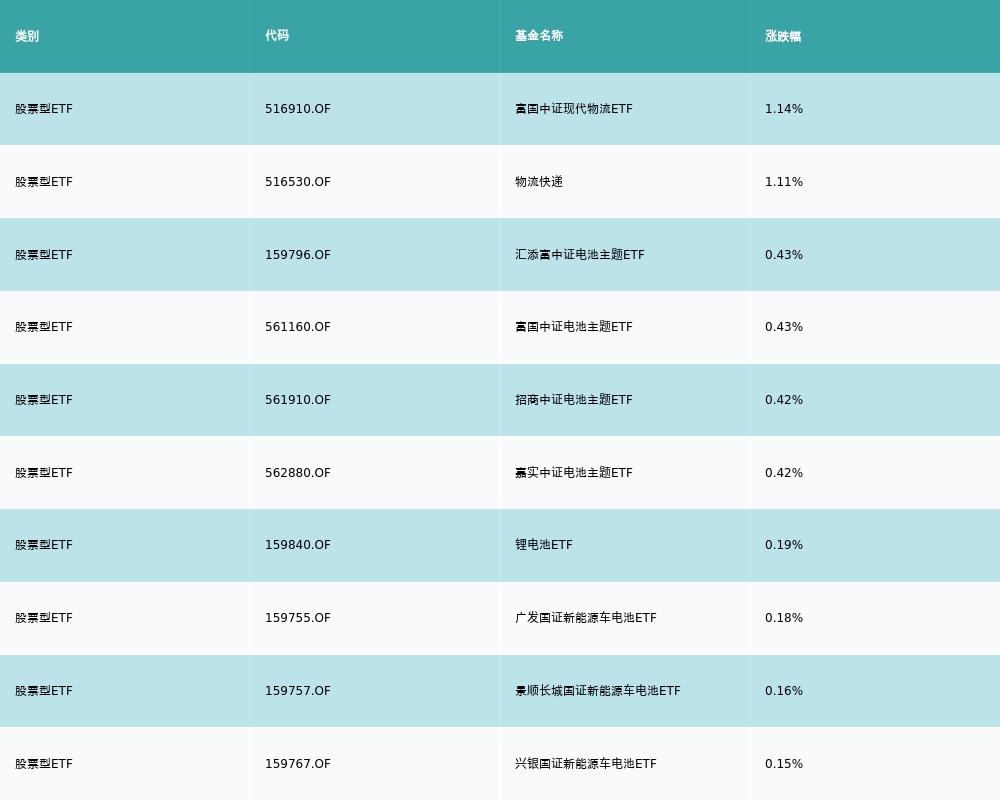Click 股票型ETF in the 516910.OF row
Screen dimensions: 1000x800
click(44, 109)
